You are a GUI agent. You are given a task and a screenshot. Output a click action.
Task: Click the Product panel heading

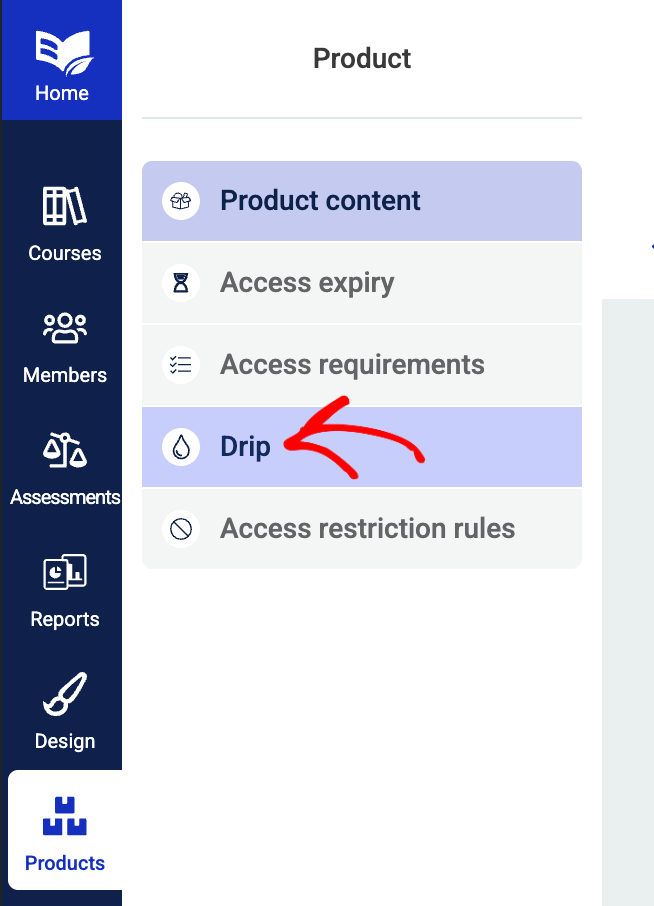(x=362, y=58)
